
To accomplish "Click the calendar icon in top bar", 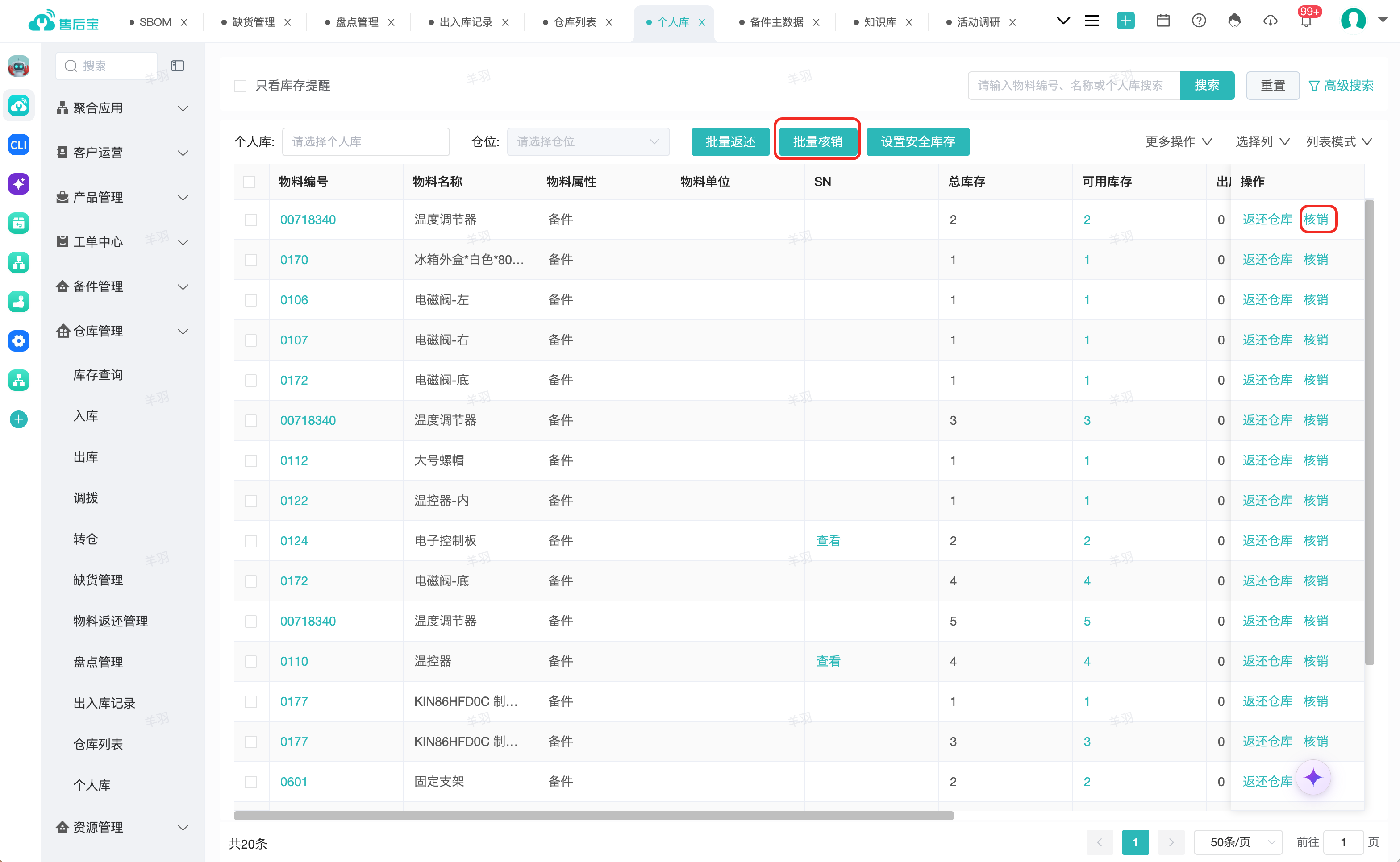I will click(x=1163, y=21).
